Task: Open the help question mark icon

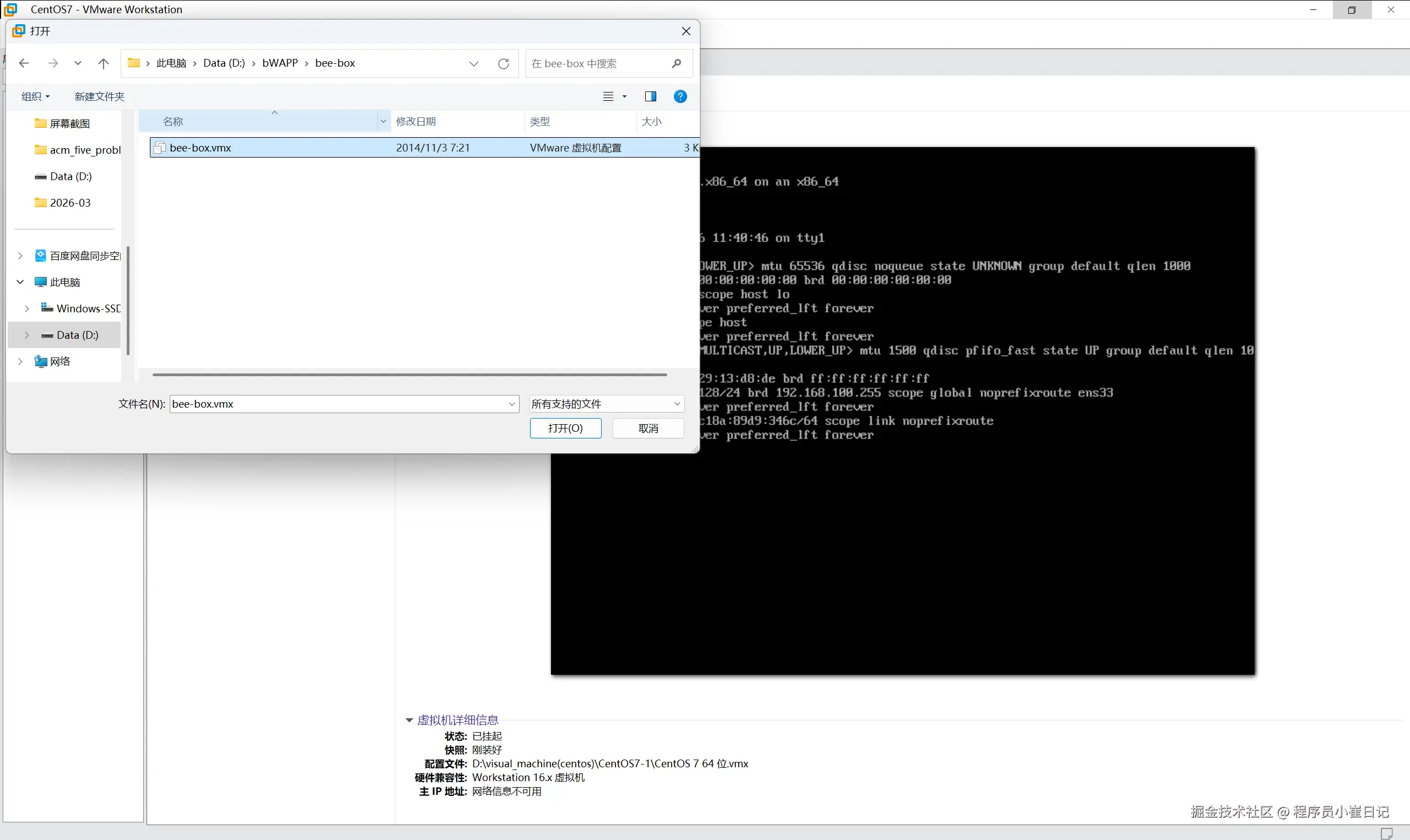Action: 680,96
